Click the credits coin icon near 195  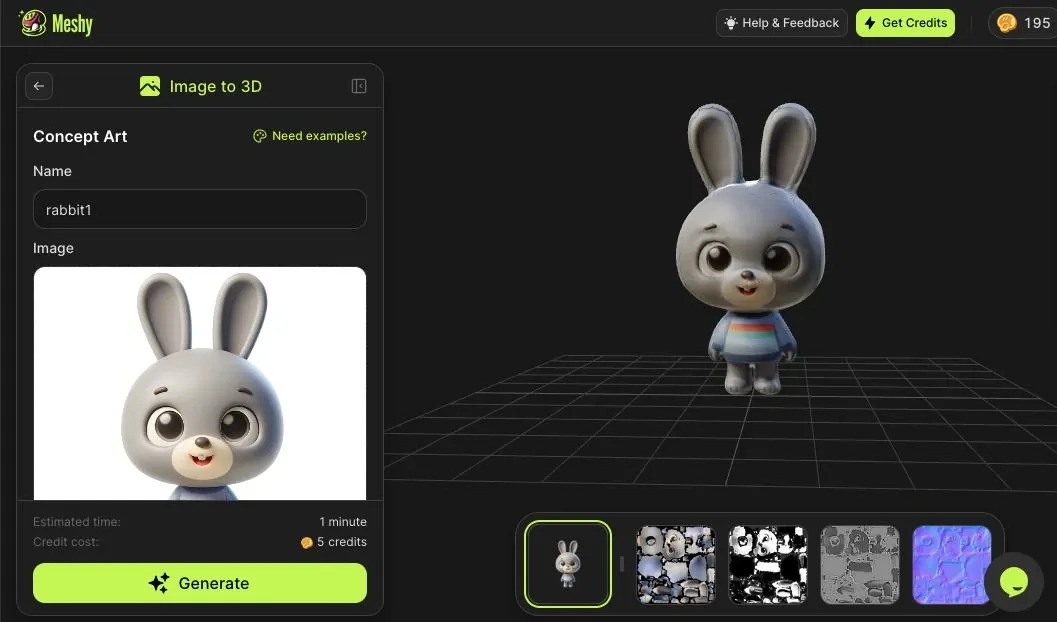pyautogui.click(x=1006, y=23)
